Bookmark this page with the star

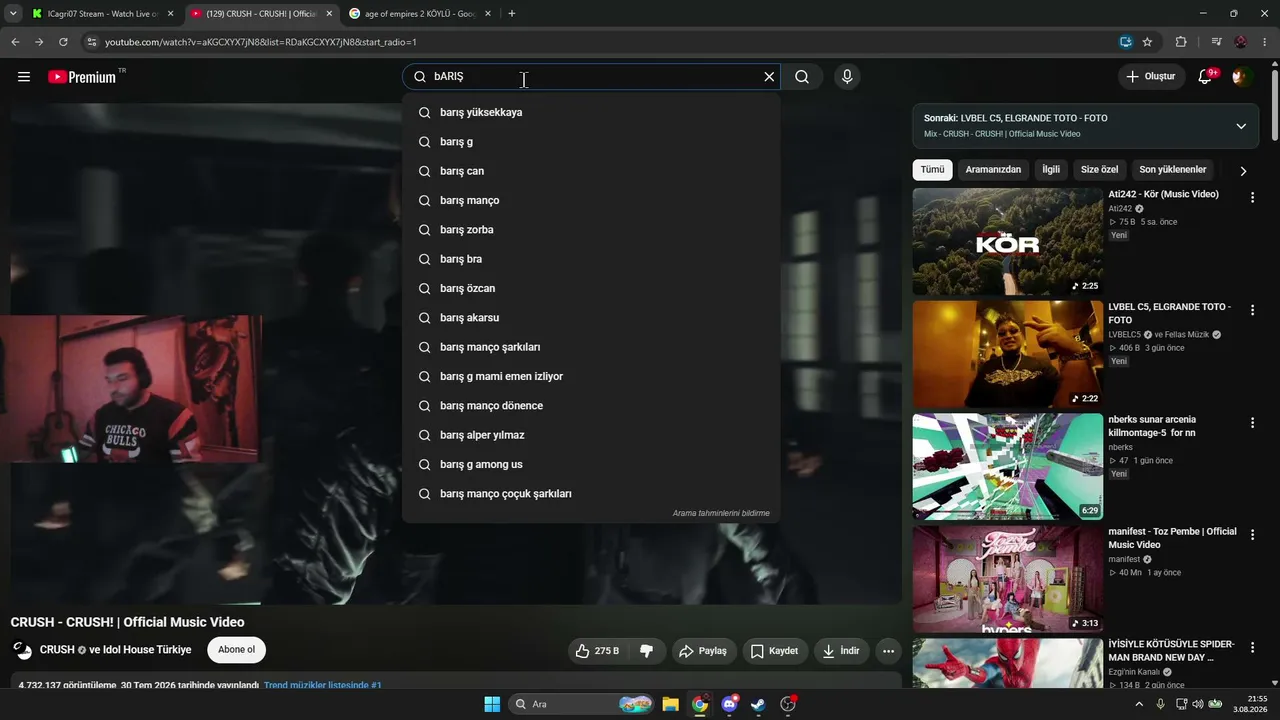tap(1147, 42)
